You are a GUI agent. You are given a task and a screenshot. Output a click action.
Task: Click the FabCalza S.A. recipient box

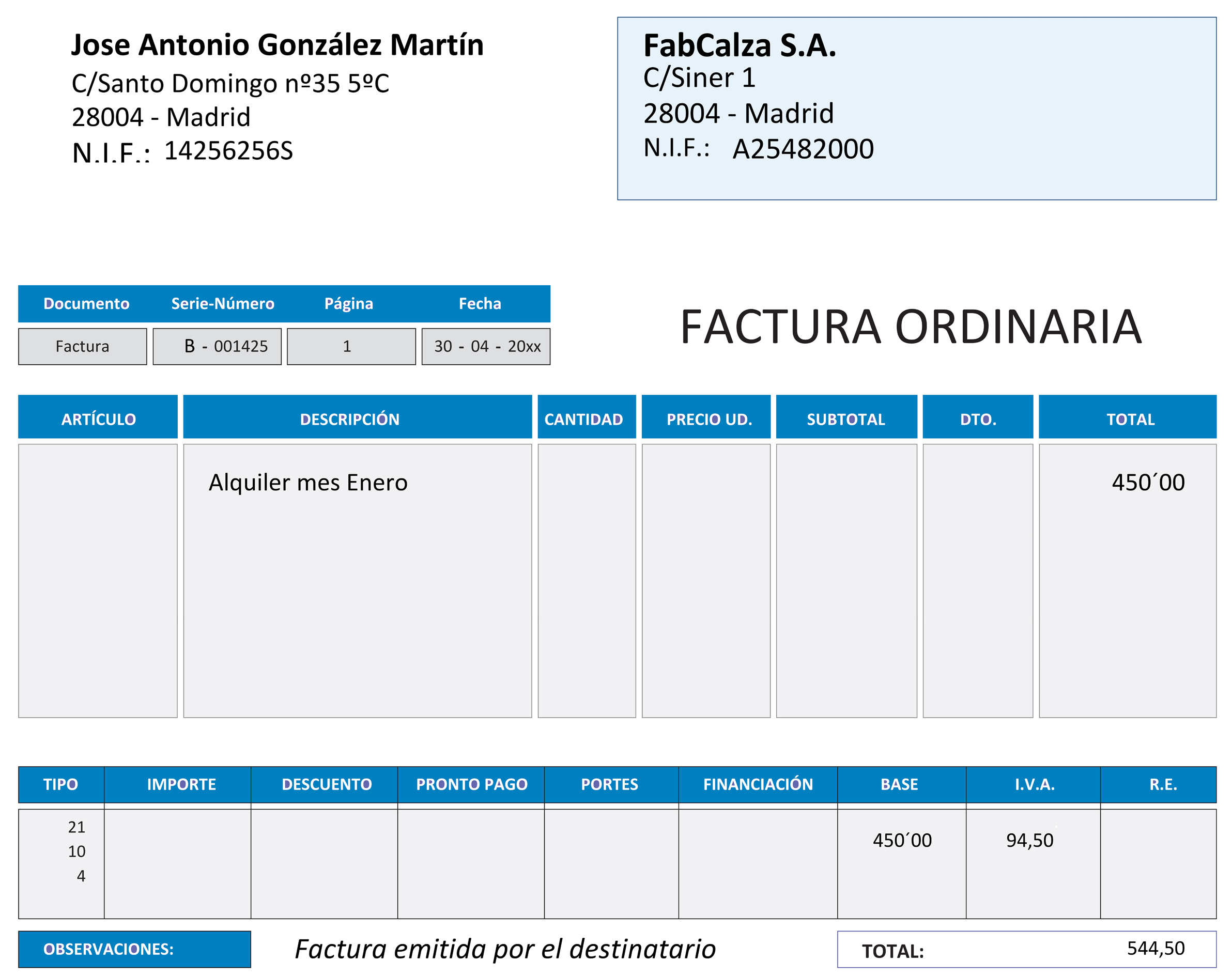point(916,109)
